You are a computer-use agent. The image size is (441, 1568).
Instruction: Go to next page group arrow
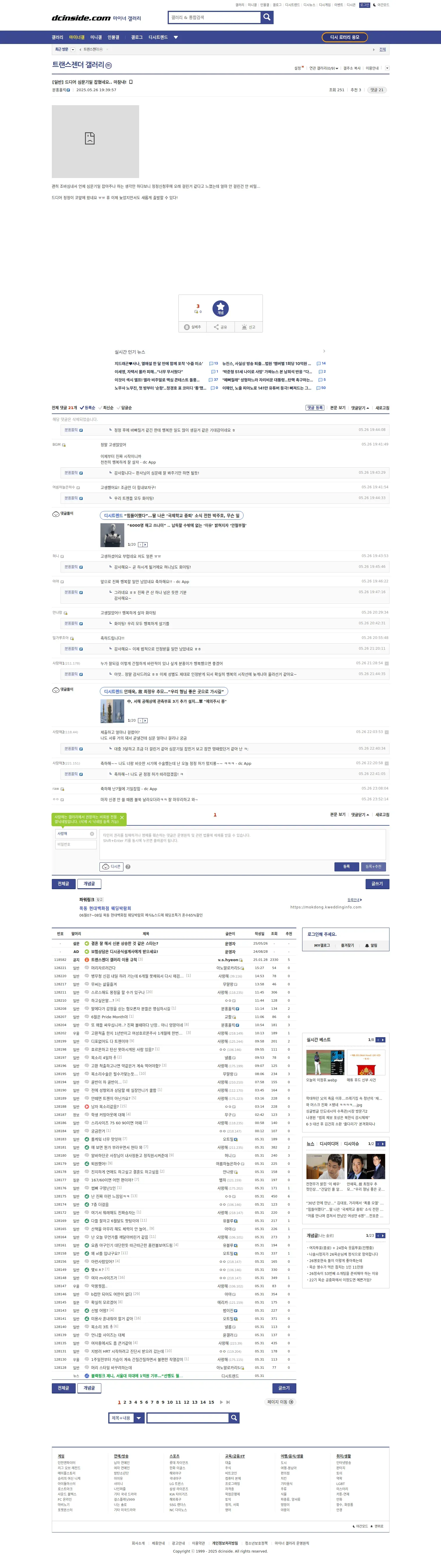222,1402
